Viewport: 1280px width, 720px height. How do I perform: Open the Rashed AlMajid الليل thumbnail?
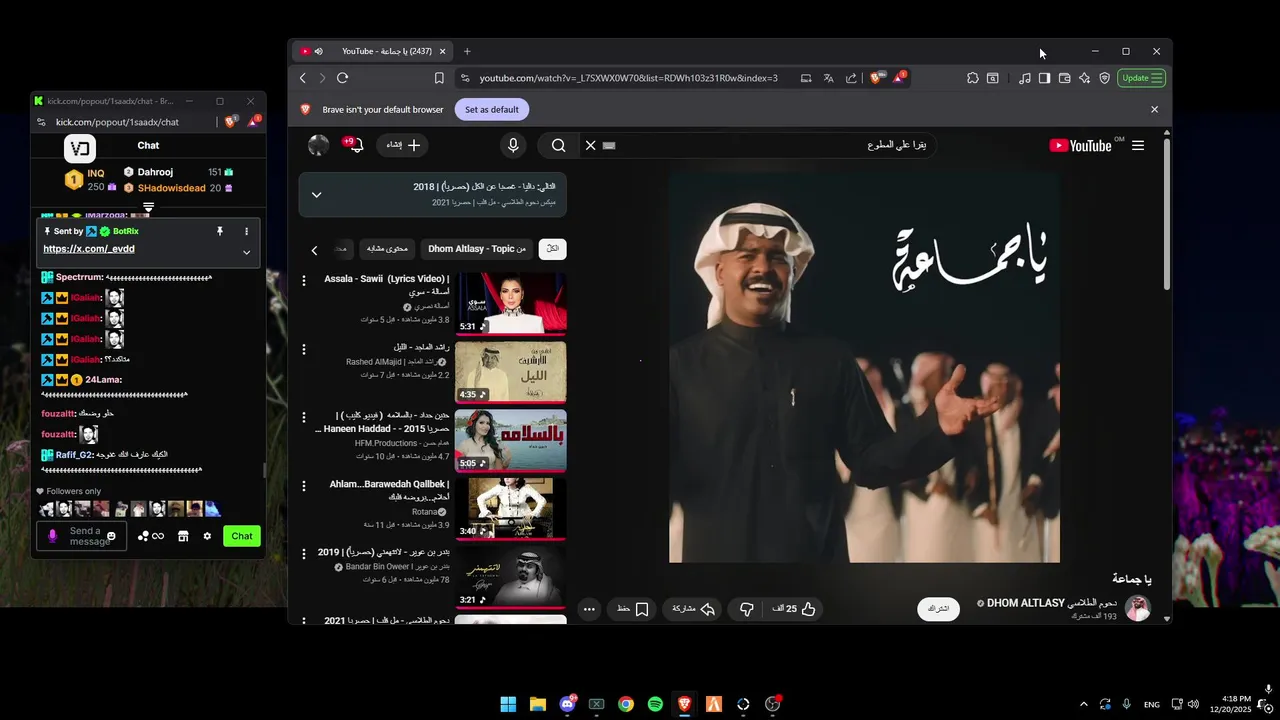coord(511,372)
